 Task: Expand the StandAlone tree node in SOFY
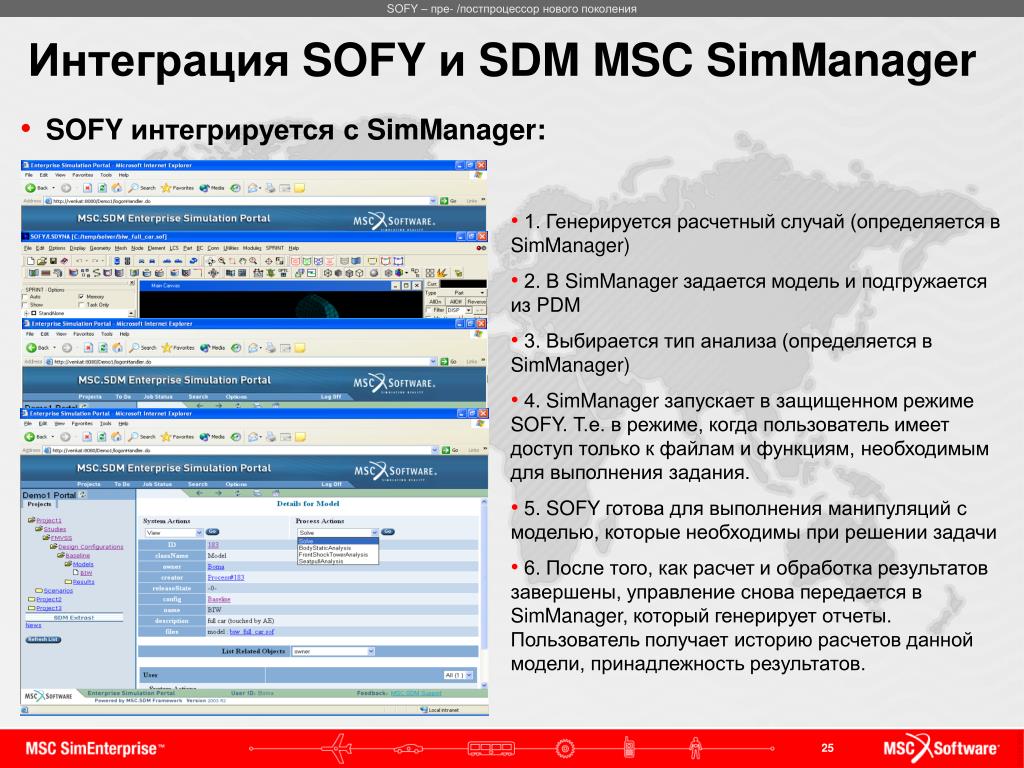tap(26, 313)
